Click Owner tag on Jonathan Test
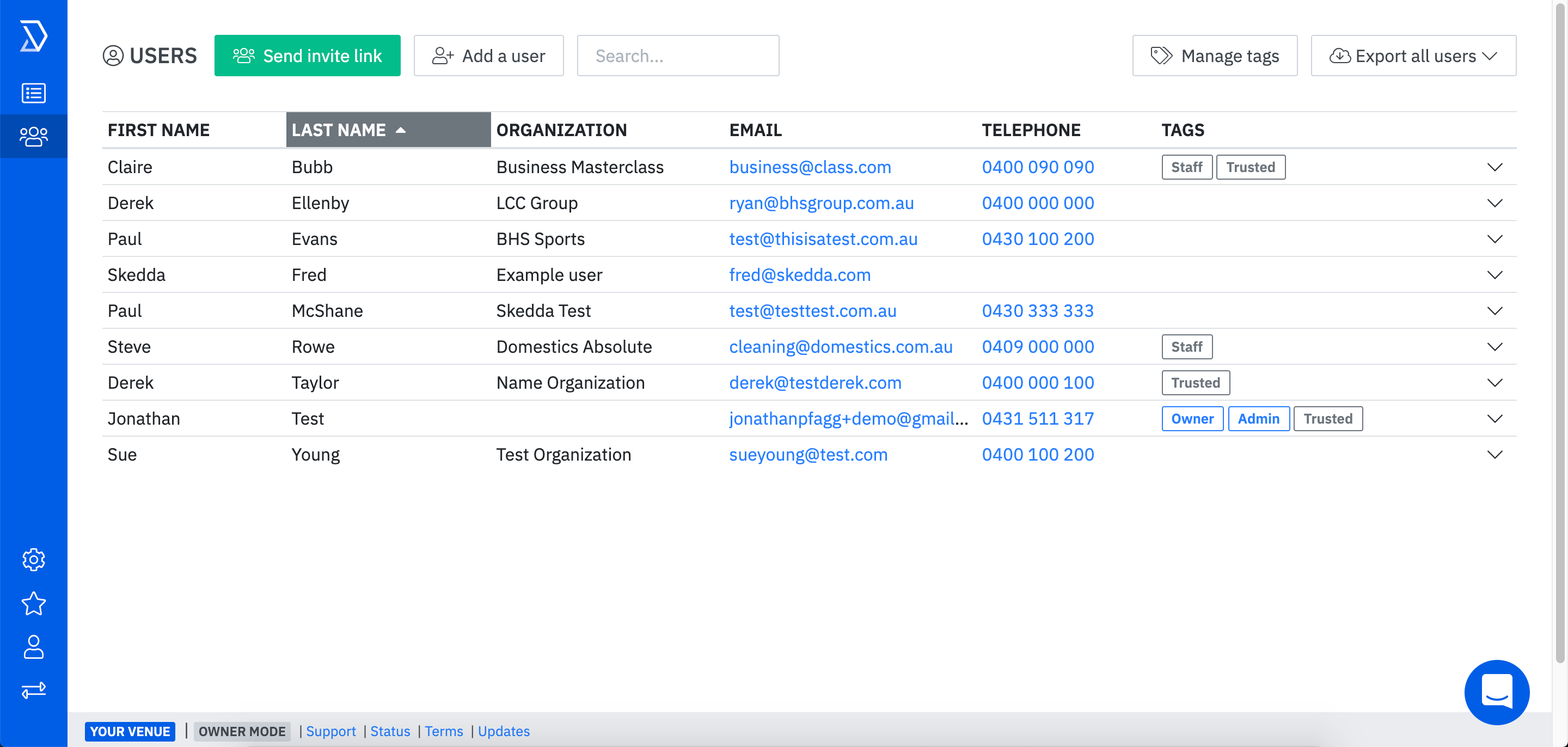The width and height of the screenshot is (1568, 747). tap(1192, 418)
